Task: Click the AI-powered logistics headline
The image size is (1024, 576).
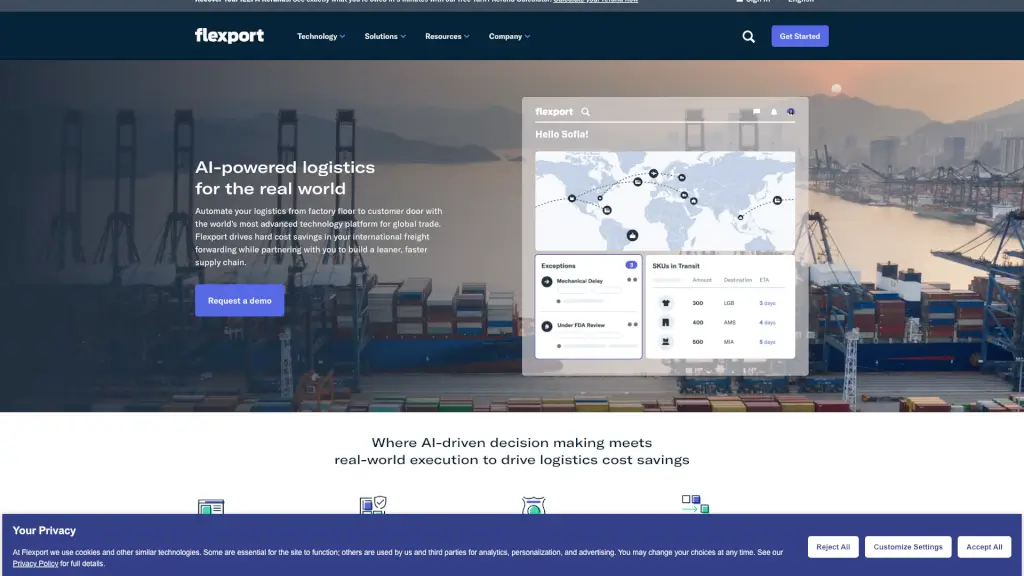Action: point(285,178)
